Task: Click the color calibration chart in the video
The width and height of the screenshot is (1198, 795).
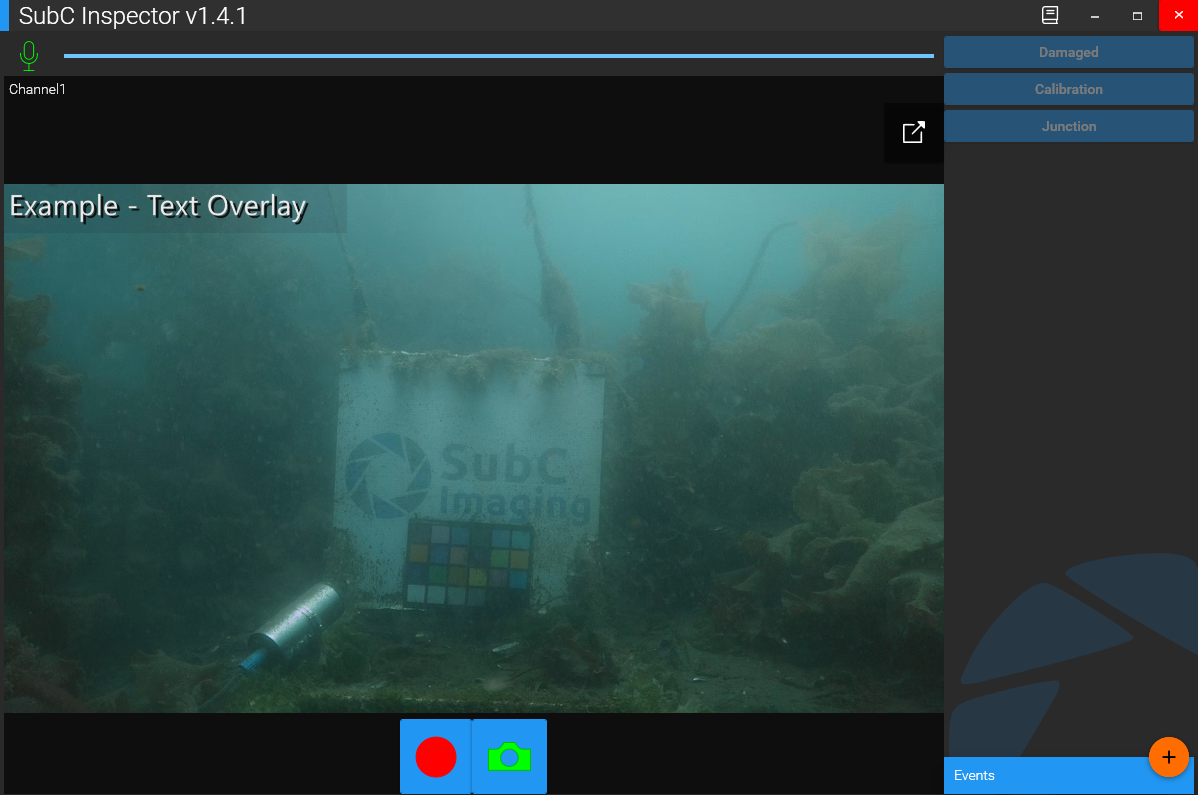Action: (x=468, y=563)
